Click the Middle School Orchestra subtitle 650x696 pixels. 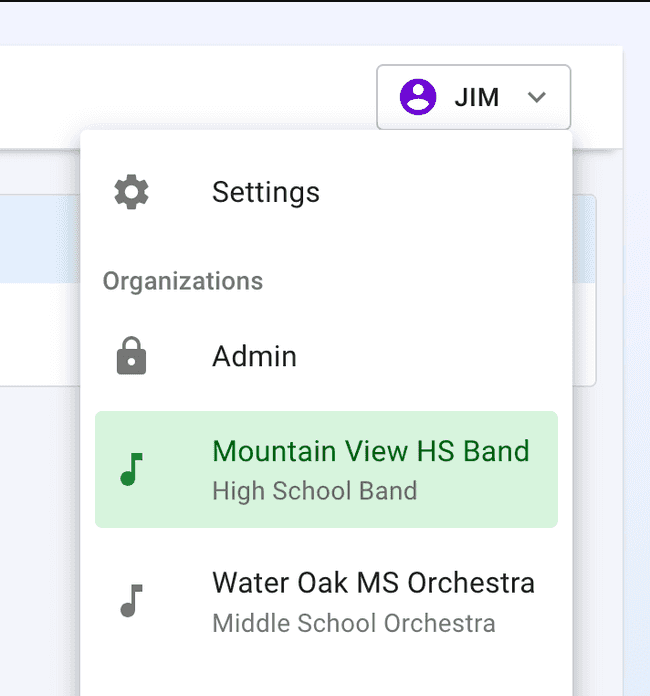[x=353, y=624]
